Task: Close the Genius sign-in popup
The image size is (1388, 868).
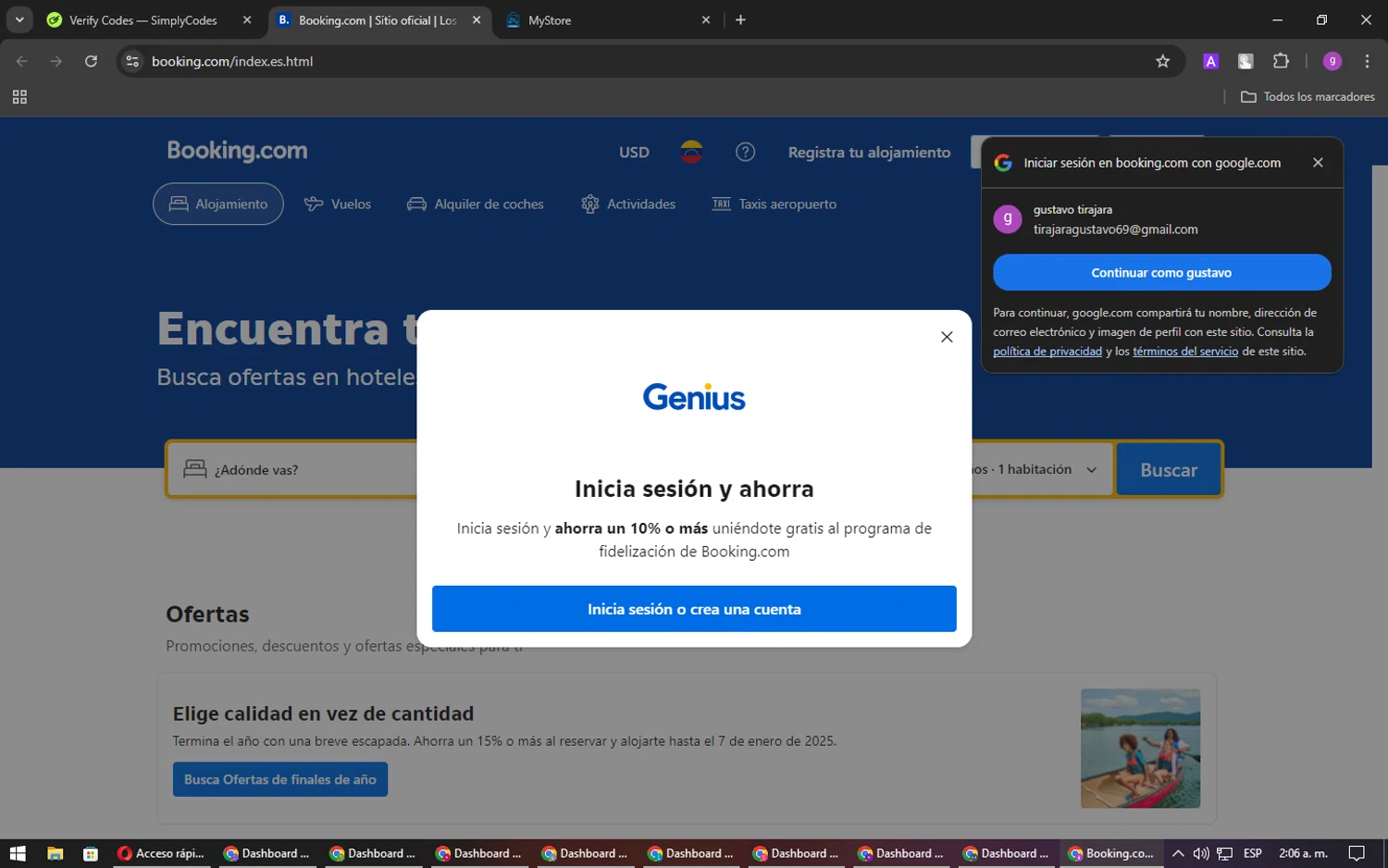Action: click(x=947, y=337)
